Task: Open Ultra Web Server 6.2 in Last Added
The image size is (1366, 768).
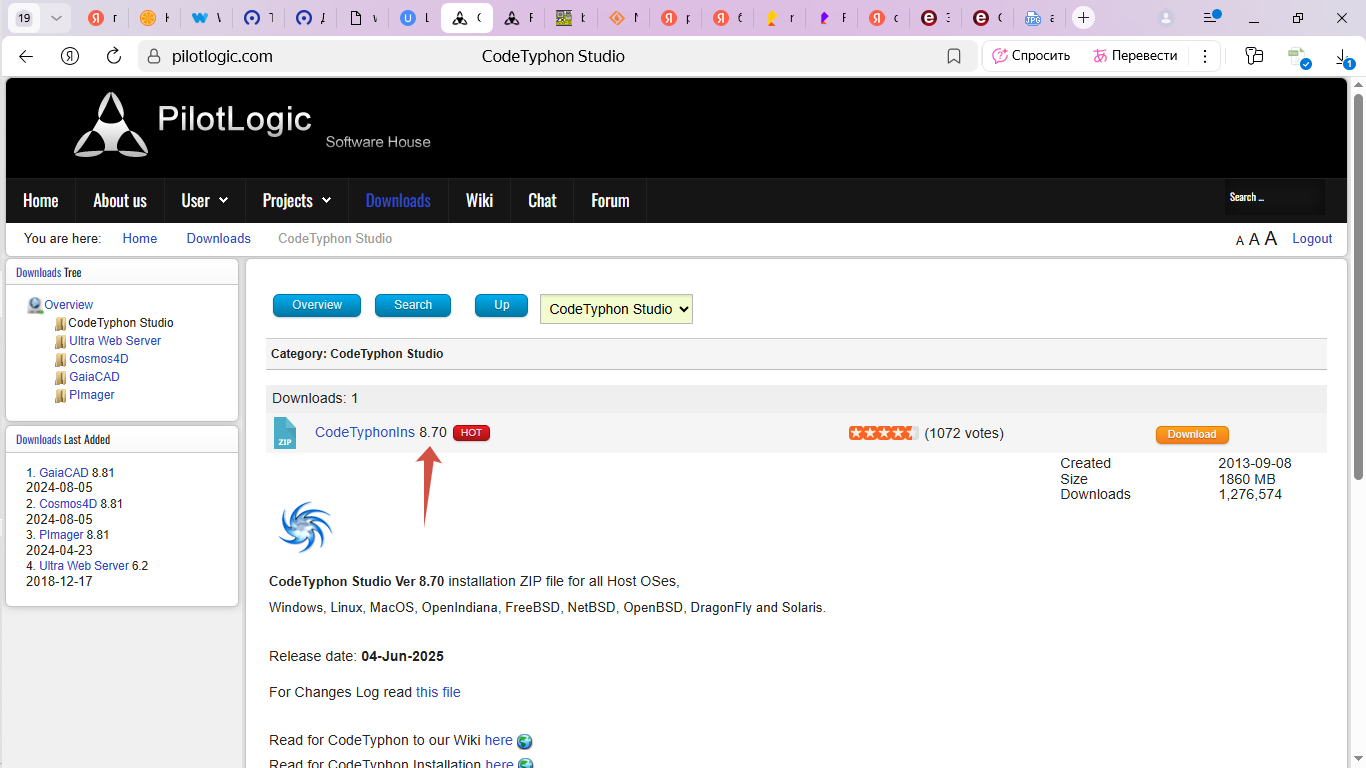Action: tap(84, 566)
